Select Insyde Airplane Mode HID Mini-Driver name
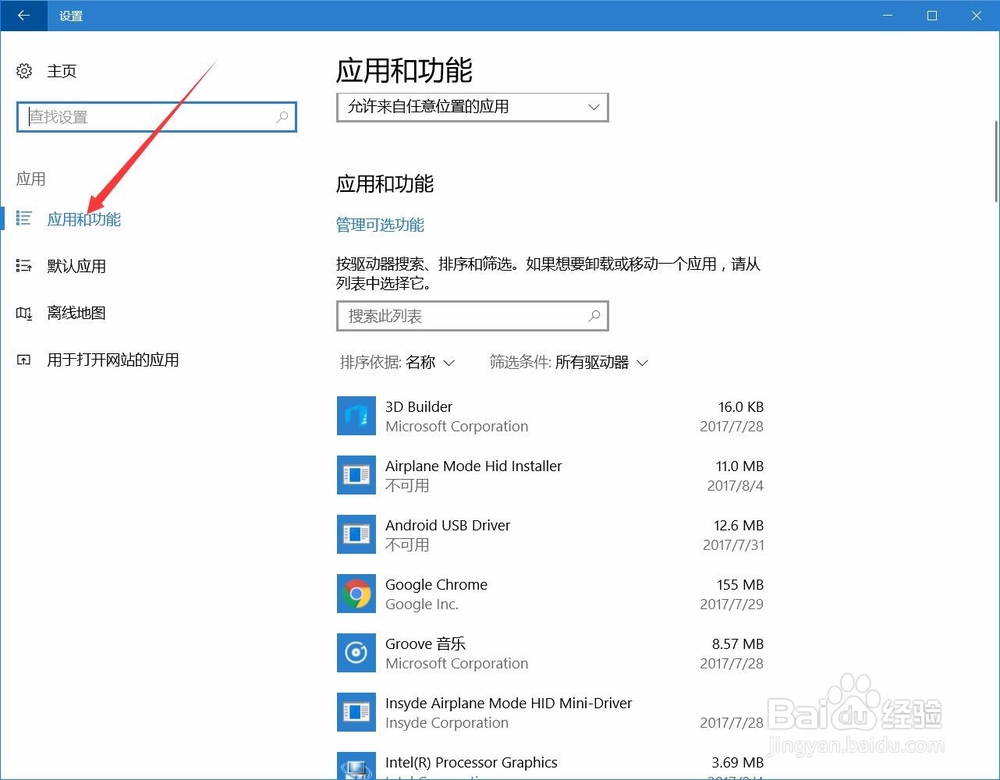 click(x=508, y=703)
